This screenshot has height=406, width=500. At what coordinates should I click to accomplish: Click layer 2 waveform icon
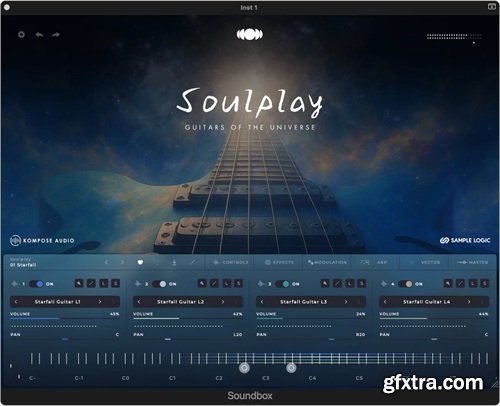(137, 284)
